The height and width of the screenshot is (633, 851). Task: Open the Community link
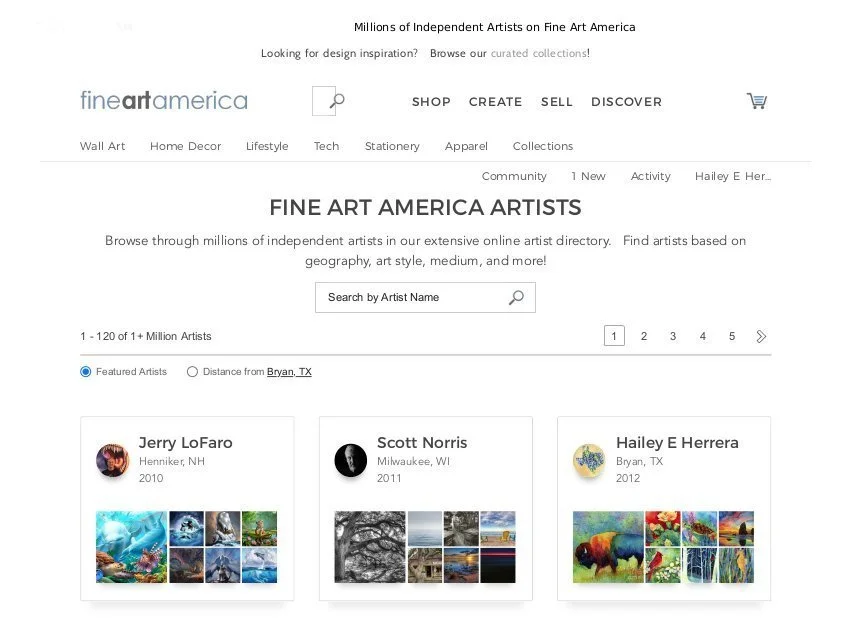coord(514,176)
